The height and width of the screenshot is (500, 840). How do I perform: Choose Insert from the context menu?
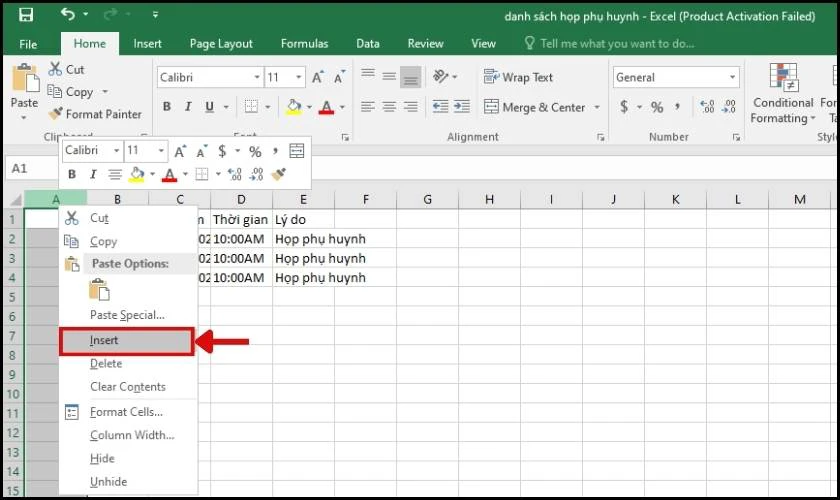tap(104, 341)
